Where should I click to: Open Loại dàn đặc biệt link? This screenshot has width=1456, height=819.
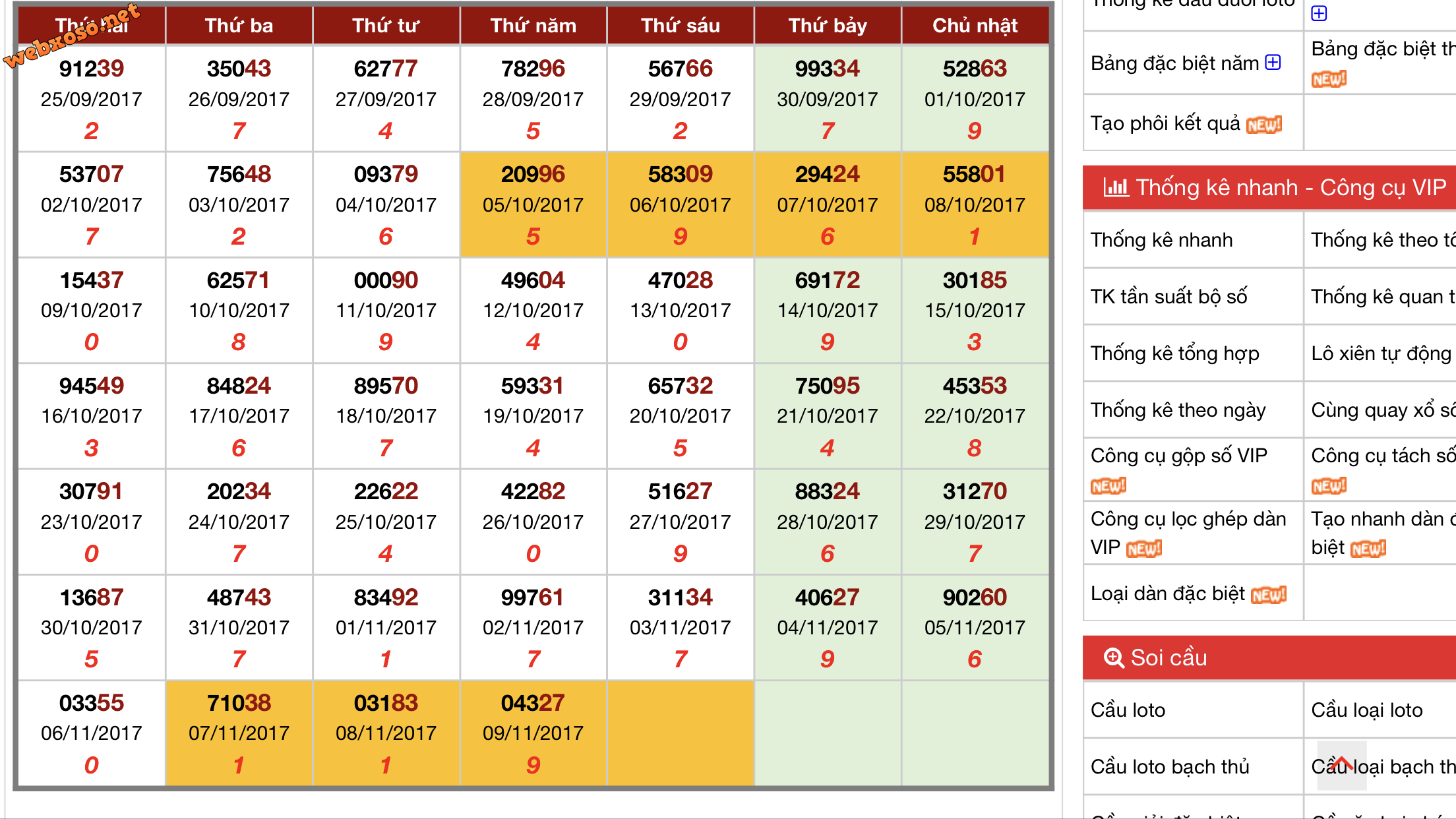pyautogui.click(x=1167, y=593)
